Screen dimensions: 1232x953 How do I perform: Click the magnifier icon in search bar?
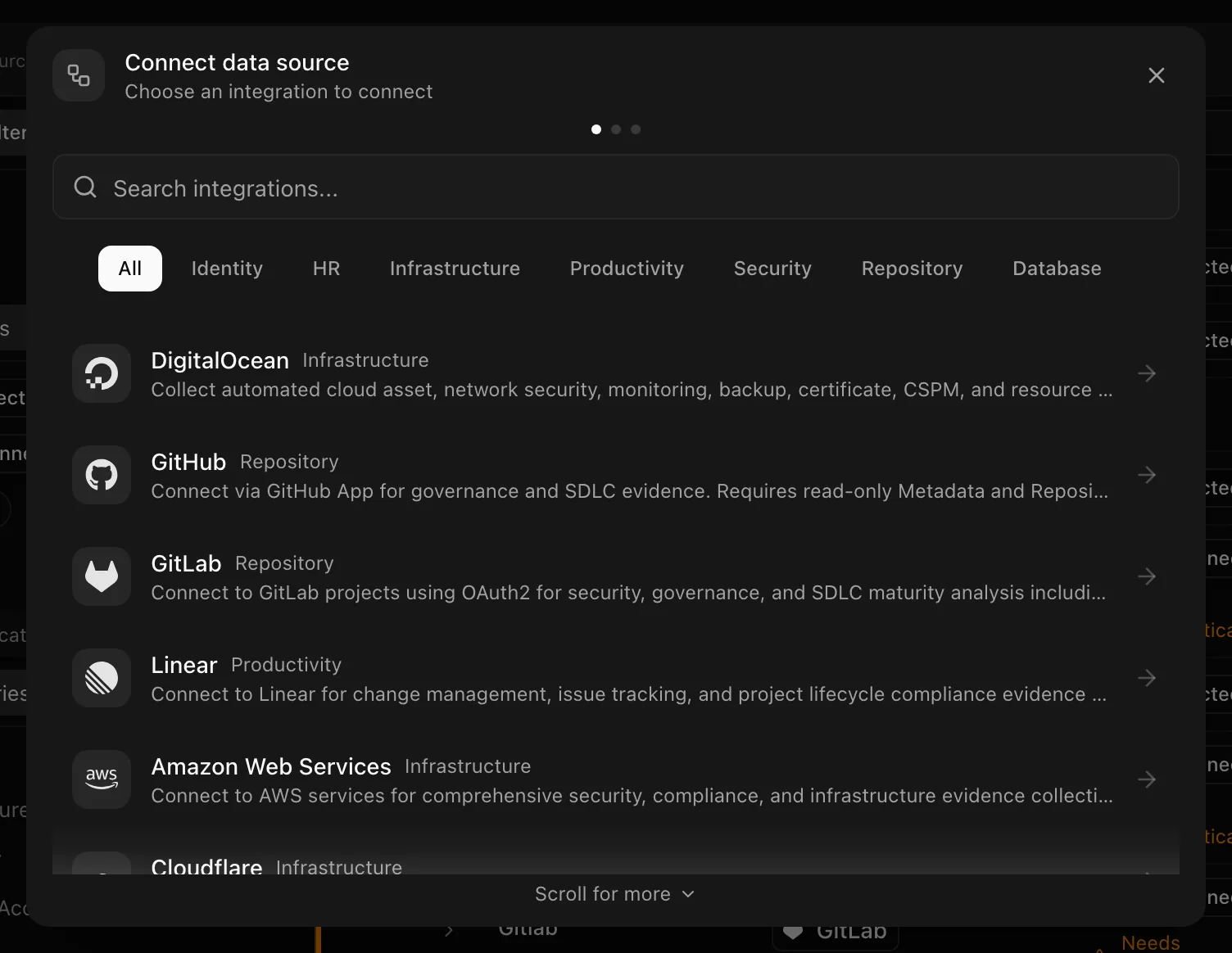click(85, 187)
